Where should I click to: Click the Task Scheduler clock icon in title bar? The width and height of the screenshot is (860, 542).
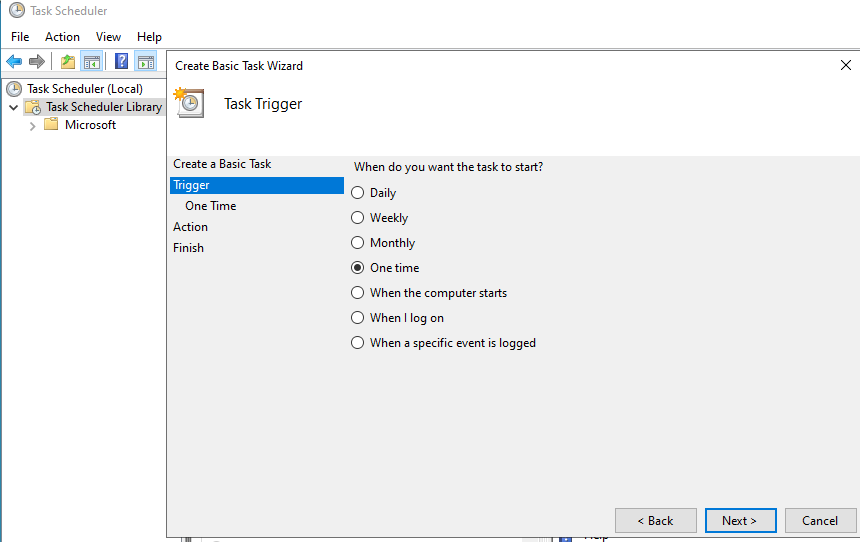point(17,10)
